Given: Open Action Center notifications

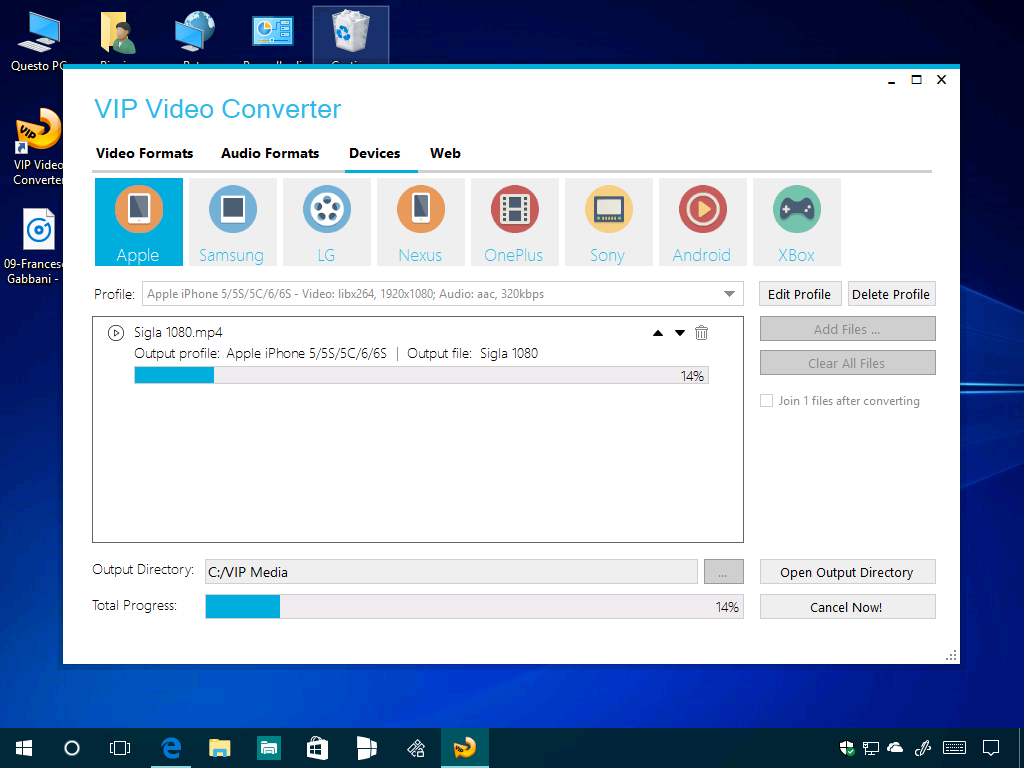Looking at the screenshot, I should click(x=991, y=748).
